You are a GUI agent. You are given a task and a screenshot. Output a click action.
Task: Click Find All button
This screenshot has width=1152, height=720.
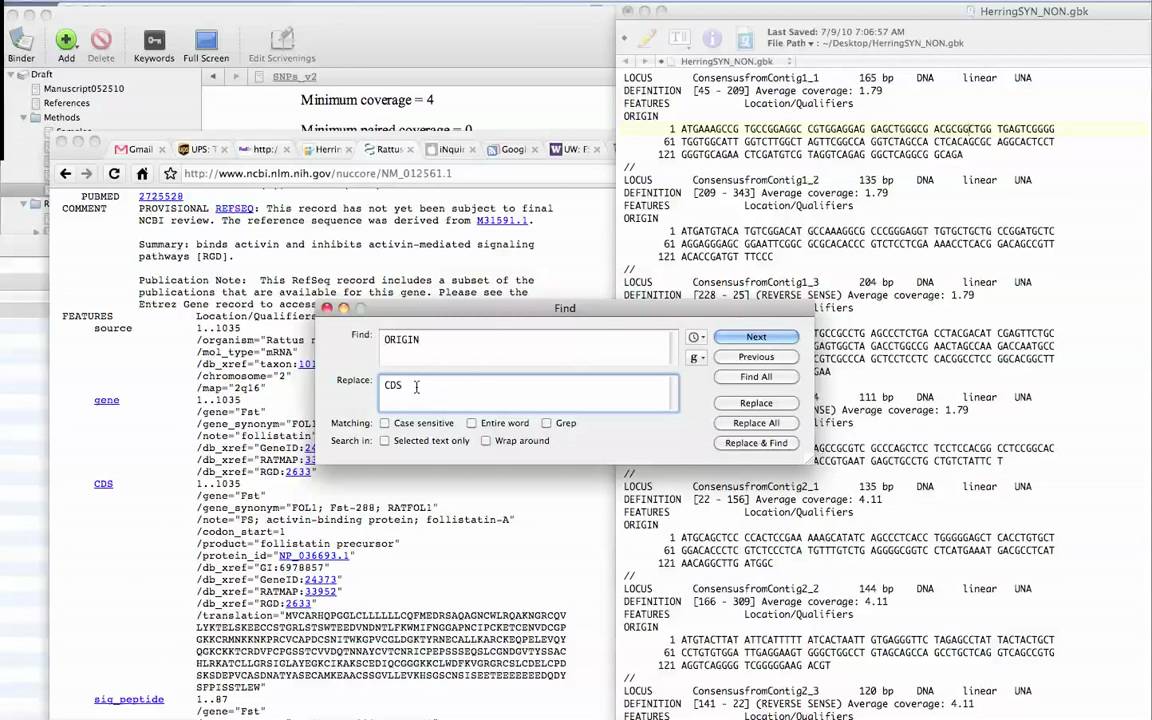tap(756, 377)
